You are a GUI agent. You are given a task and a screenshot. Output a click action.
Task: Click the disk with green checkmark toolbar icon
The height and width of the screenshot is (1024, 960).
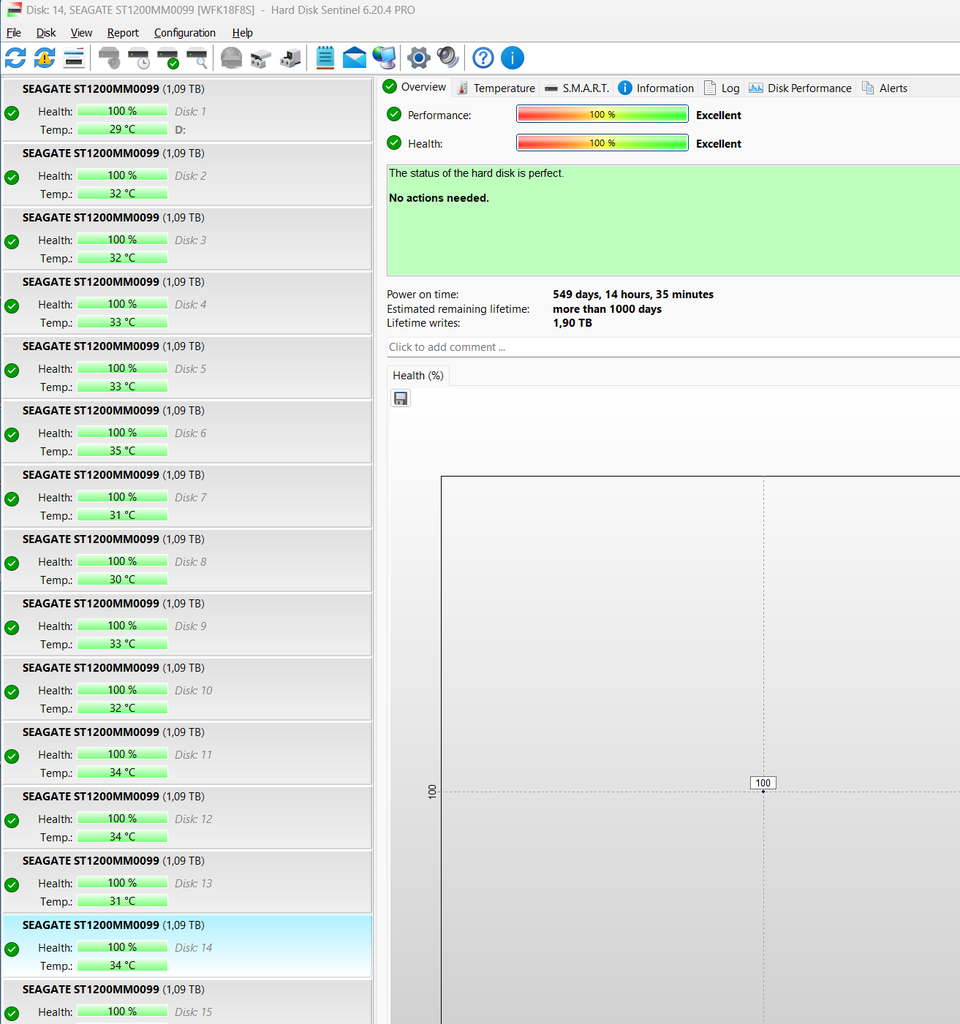click(x=168, y=58)
